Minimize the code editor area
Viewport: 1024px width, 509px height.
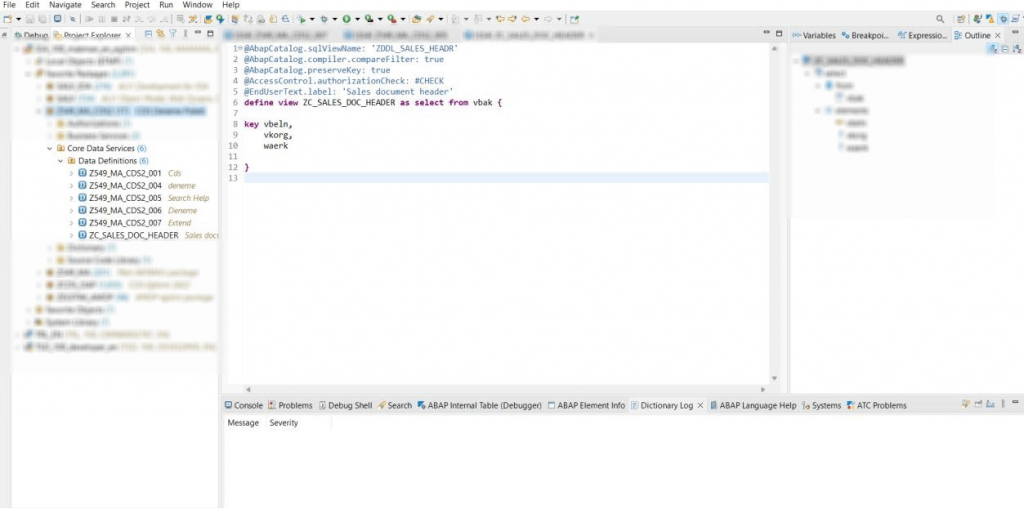pyautogui.click(x=767, y=32)
